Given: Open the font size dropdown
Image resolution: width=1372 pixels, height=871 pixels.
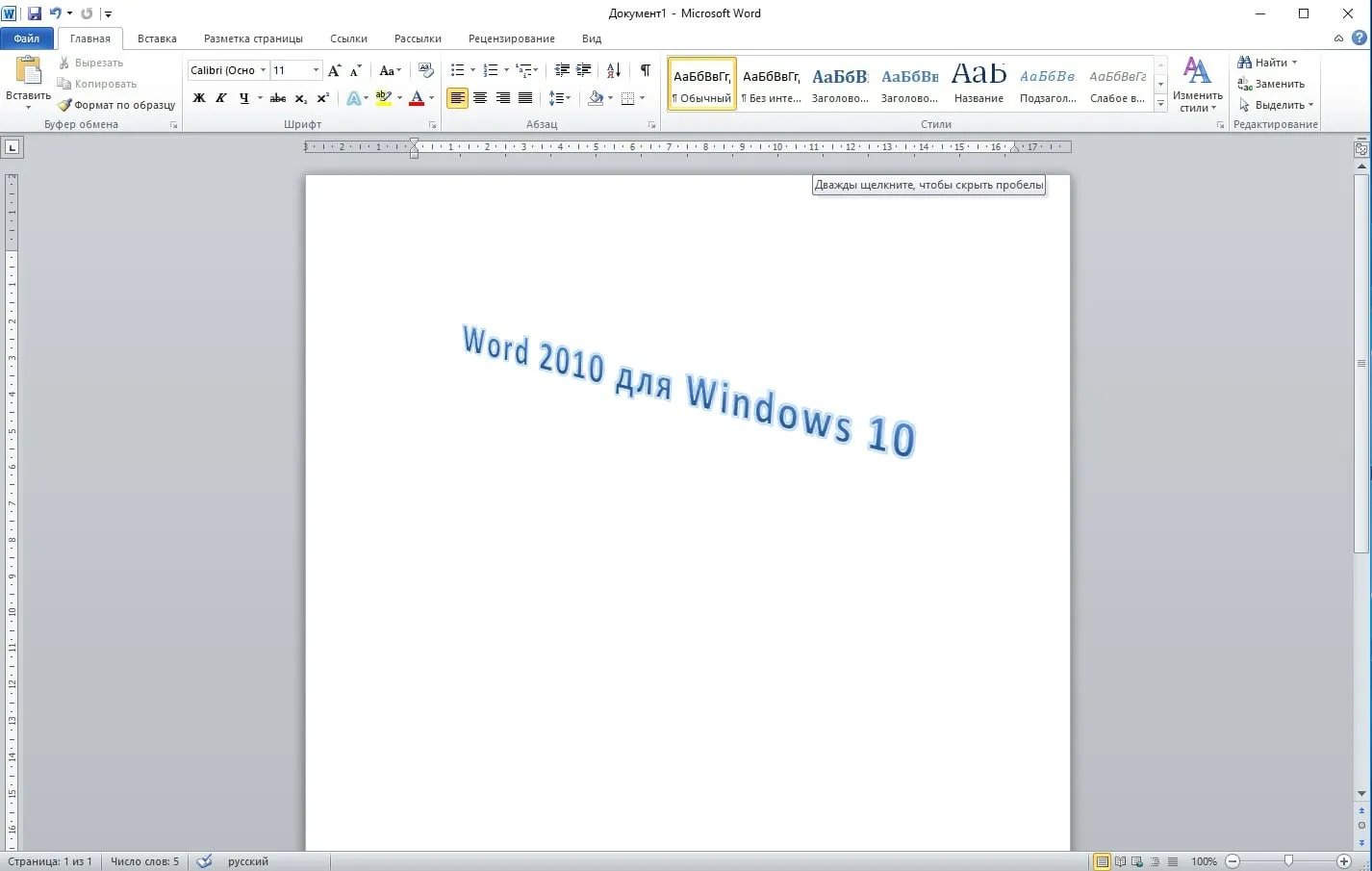Looking at the screenshot, I should point(316,70).
